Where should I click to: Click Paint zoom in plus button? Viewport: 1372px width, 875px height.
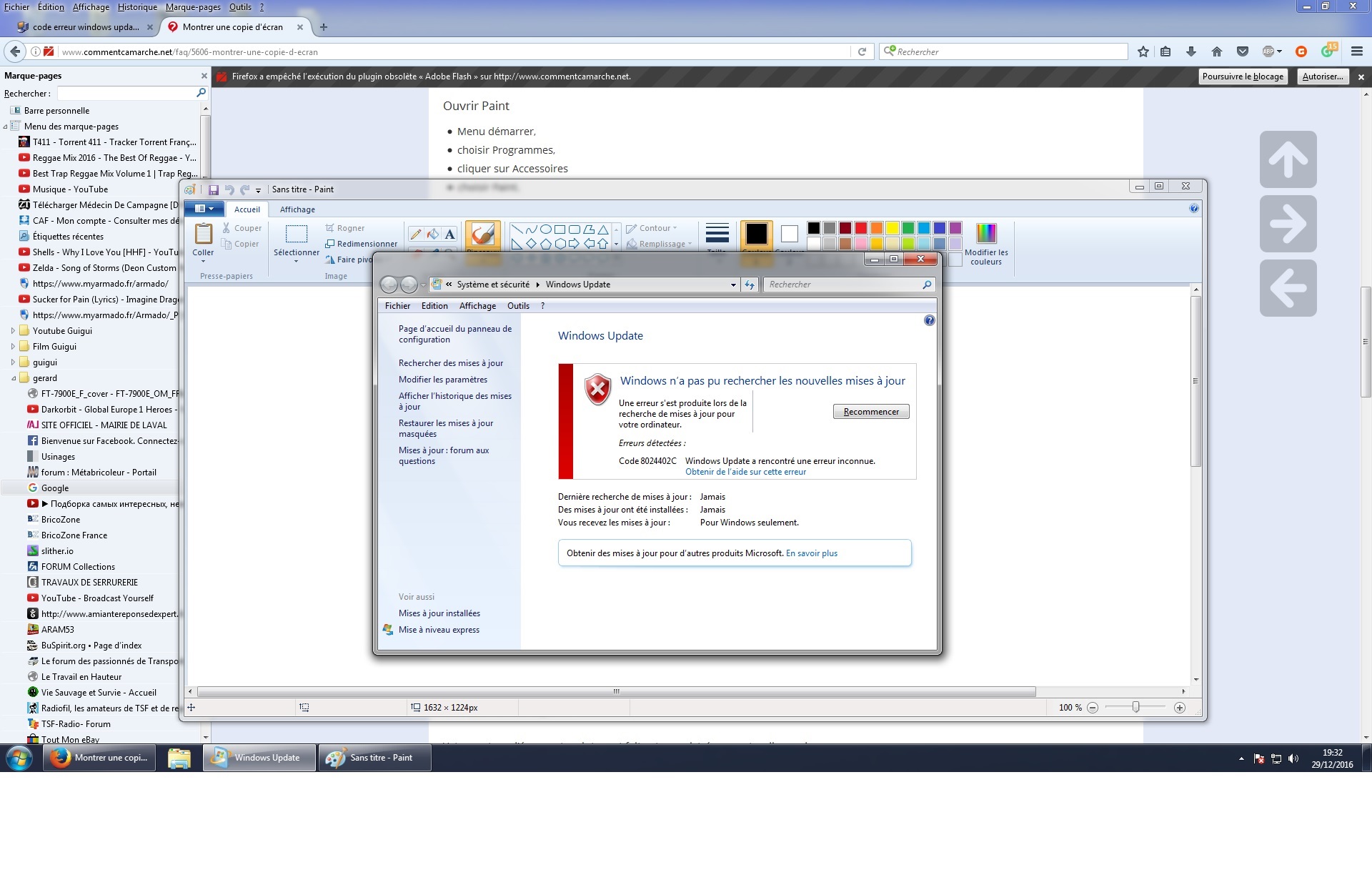click(x=1180, y=708)
